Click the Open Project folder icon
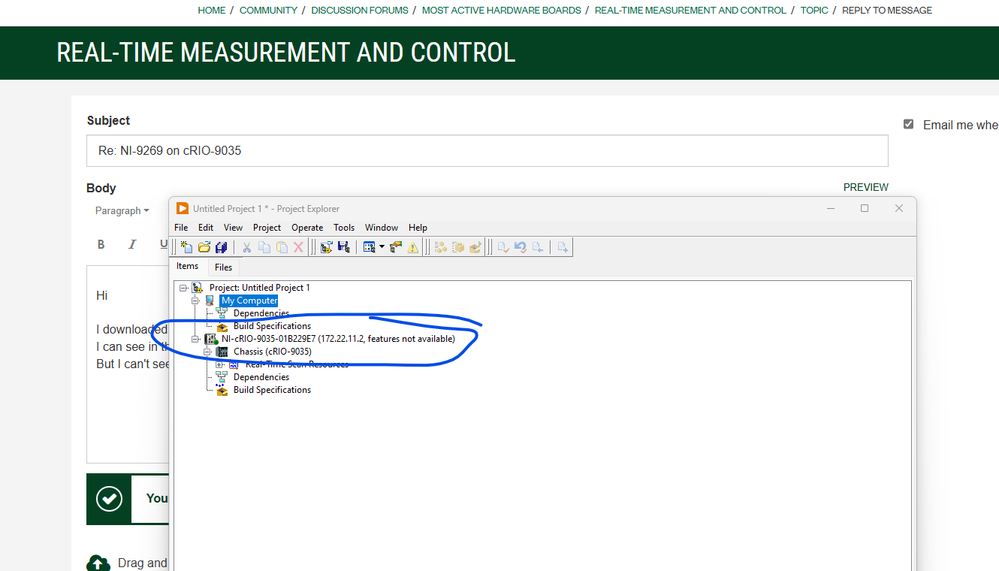 click(x=204, y=247)
